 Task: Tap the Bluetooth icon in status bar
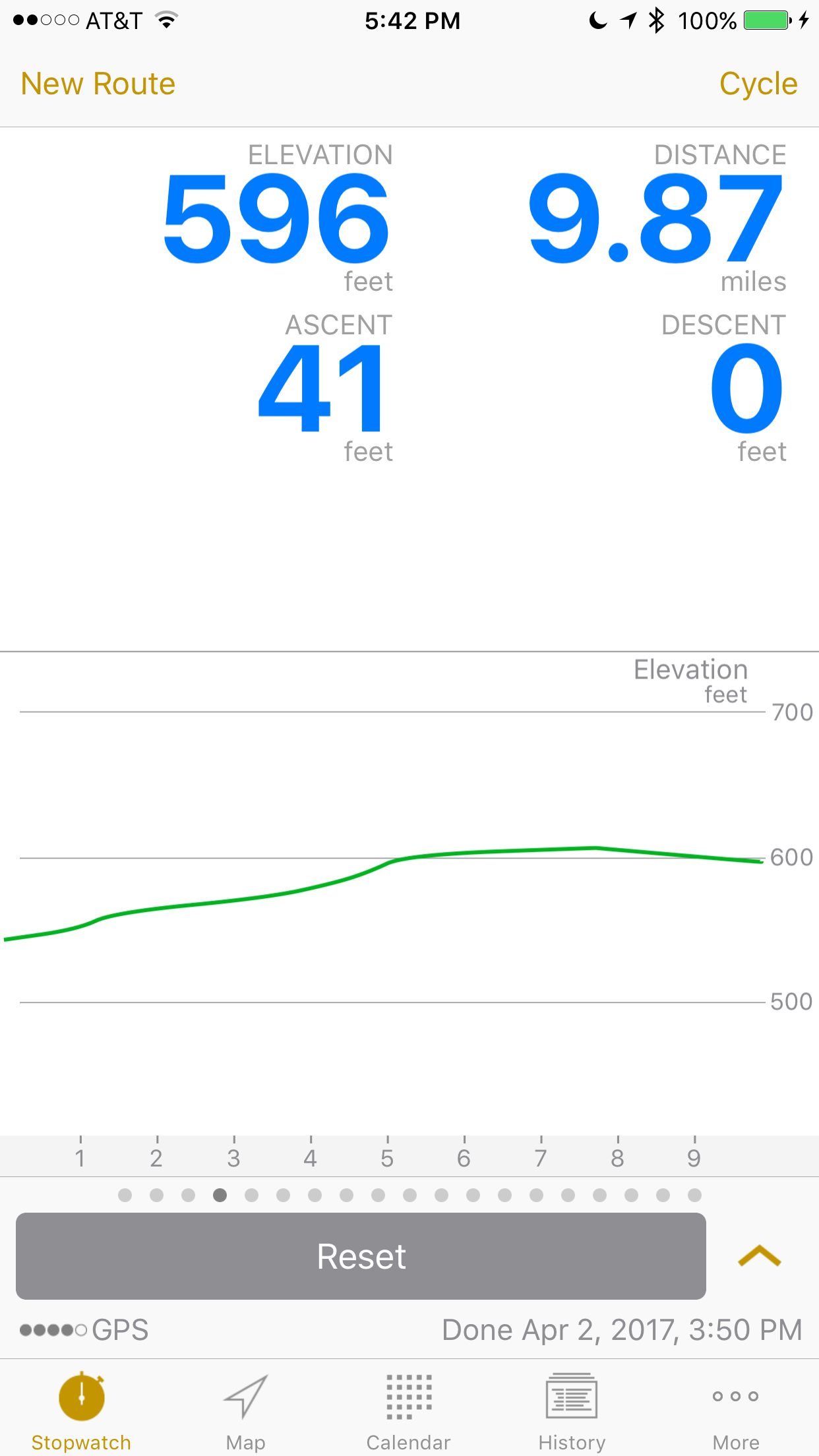(656, 20)
